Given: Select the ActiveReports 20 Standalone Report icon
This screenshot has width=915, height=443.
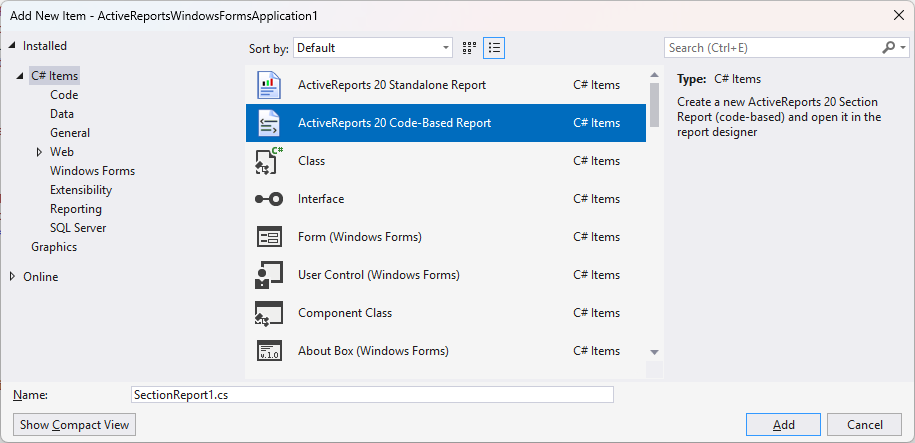Looking at the screenshot, I should point(269,85).
